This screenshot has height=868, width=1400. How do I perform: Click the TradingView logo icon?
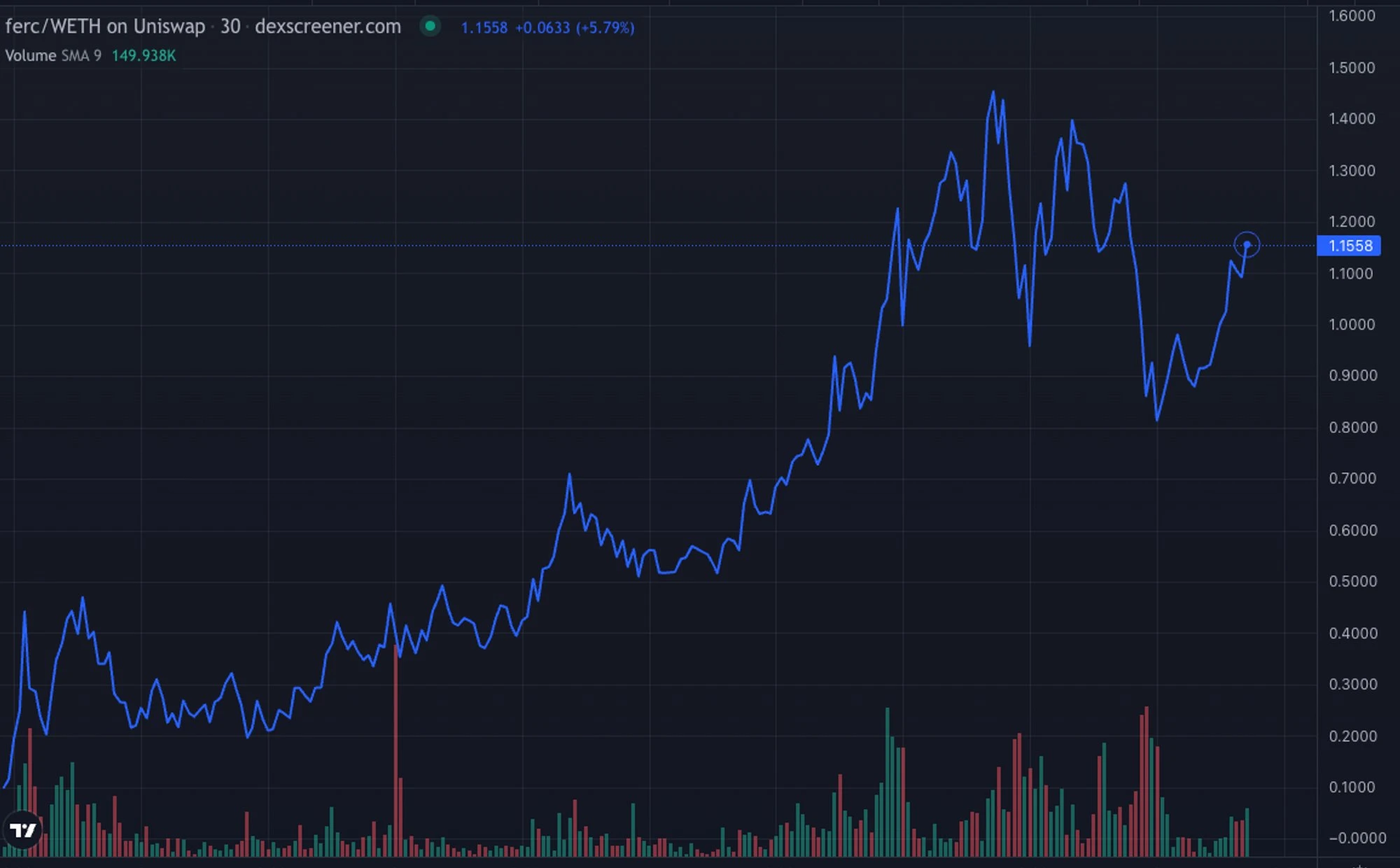tap(23, 830)
